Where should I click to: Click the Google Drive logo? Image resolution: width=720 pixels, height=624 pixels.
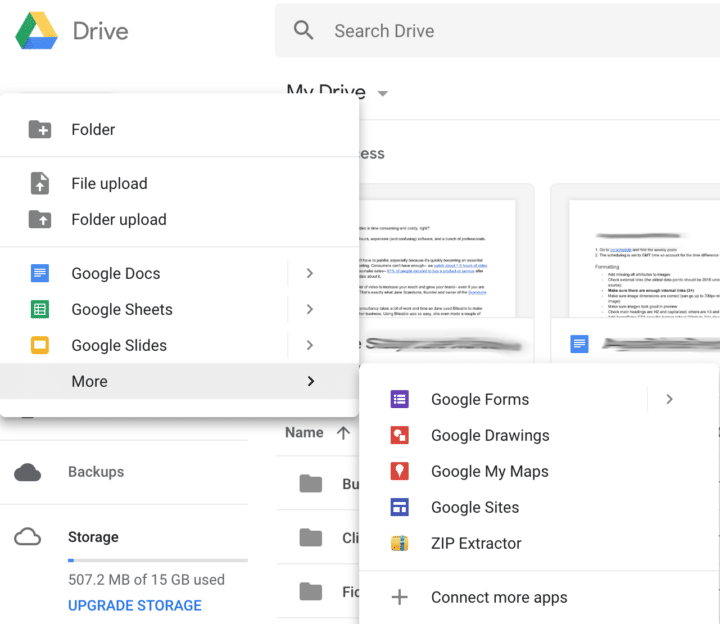click(37, 31)
